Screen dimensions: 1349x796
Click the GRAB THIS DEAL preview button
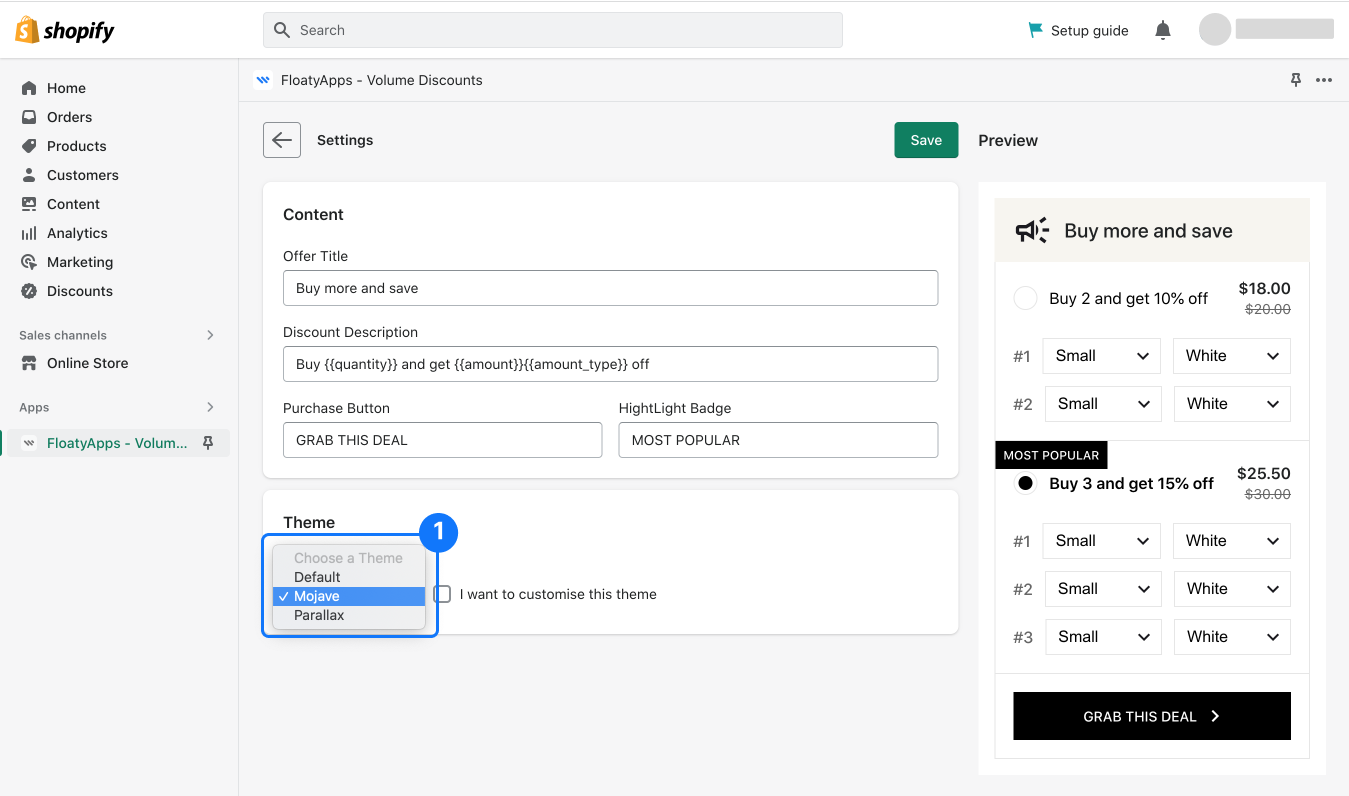point(1151,716)
